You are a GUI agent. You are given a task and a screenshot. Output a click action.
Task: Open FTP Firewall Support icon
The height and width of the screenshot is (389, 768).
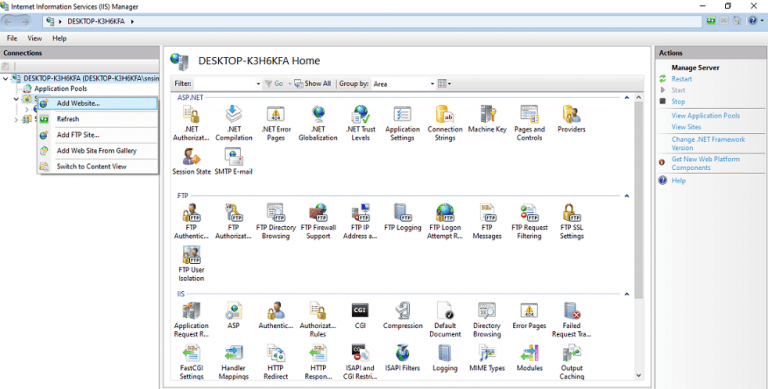click(318, 221)
